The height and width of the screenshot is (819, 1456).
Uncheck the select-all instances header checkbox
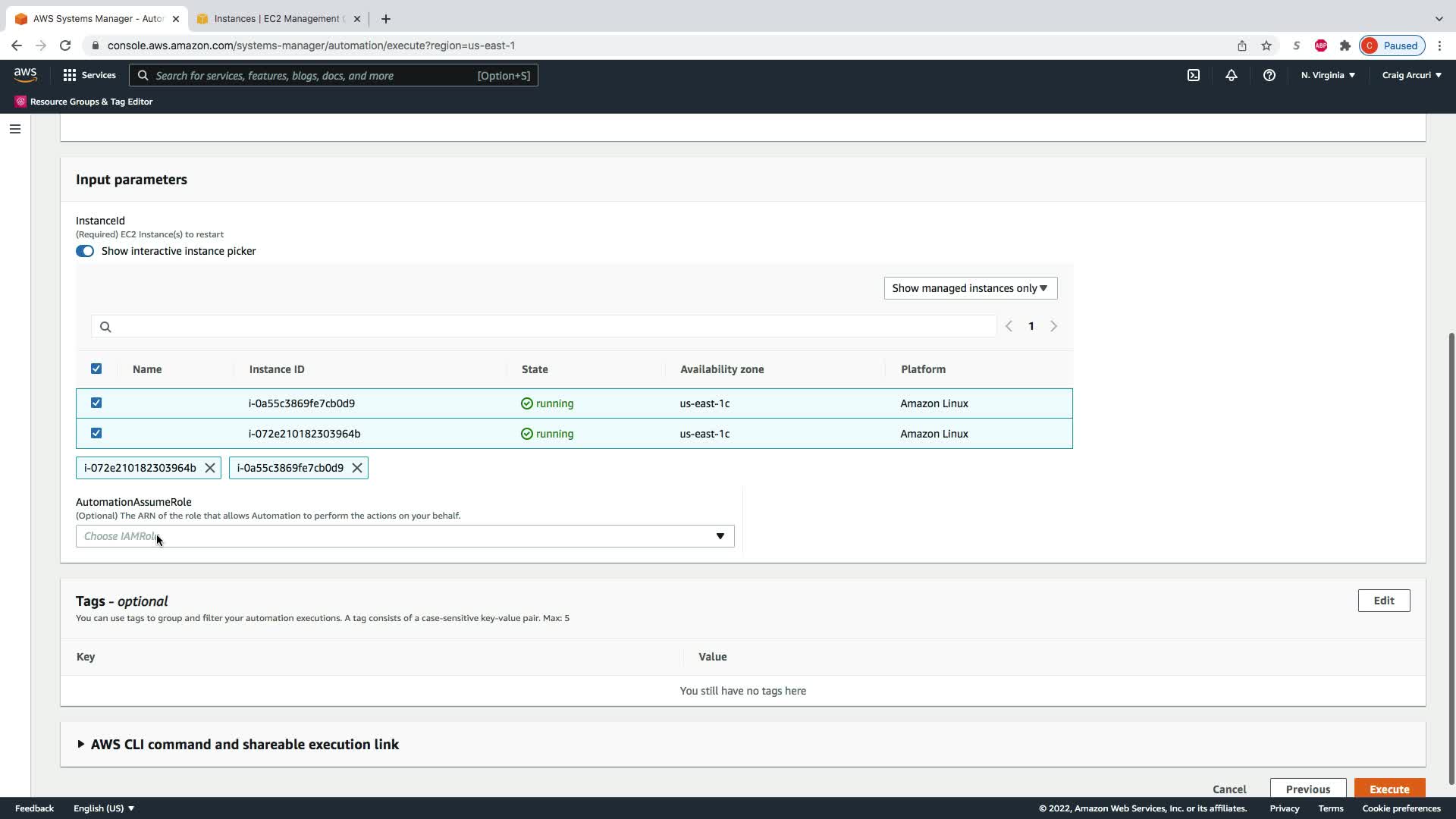(96, 369)
